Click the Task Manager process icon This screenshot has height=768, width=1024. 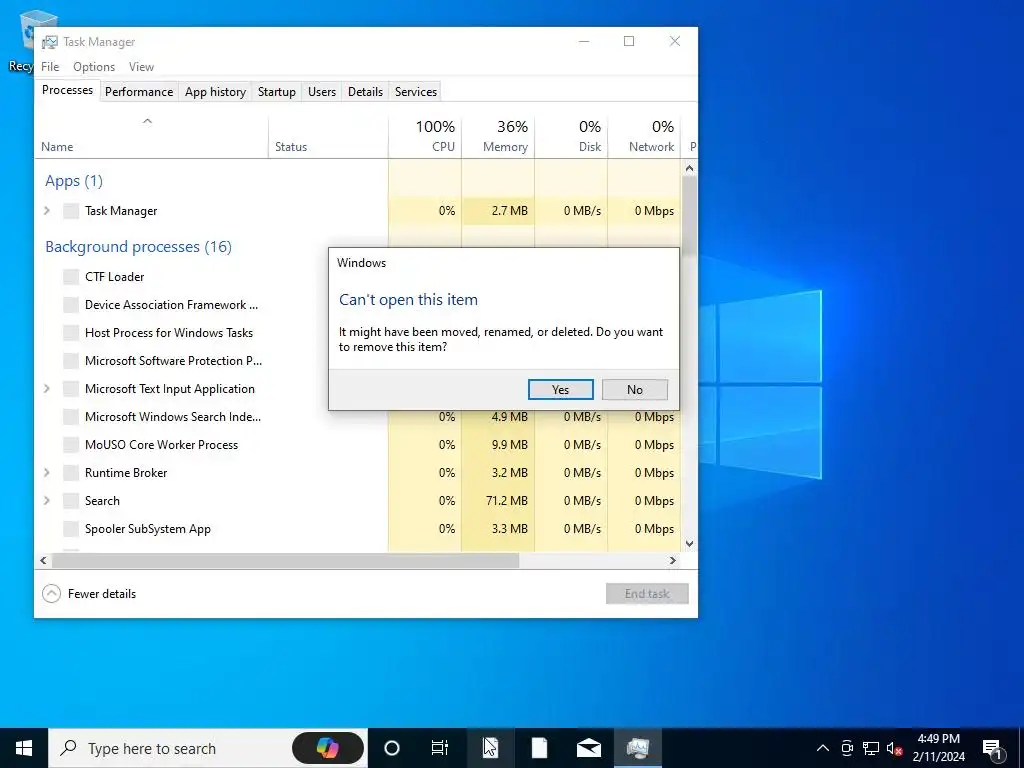(x=71, y=211)
